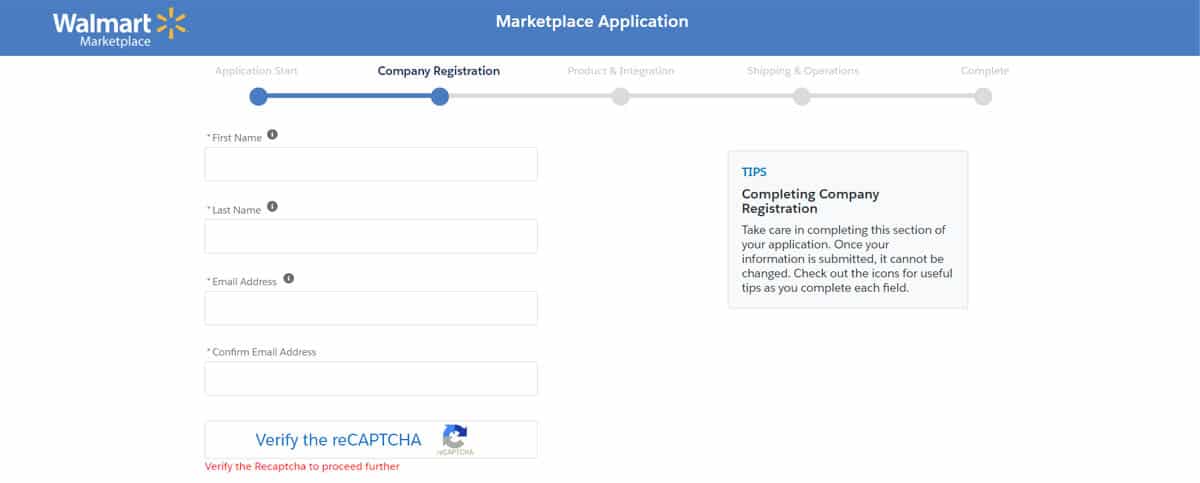
Task: Click the Walmart Marketplace logo
Action: coord(119,28)
